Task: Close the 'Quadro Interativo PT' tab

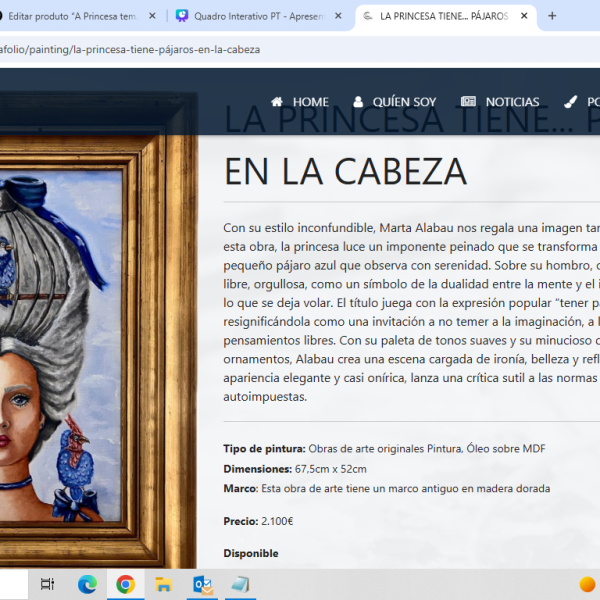Action: point(338,16)
